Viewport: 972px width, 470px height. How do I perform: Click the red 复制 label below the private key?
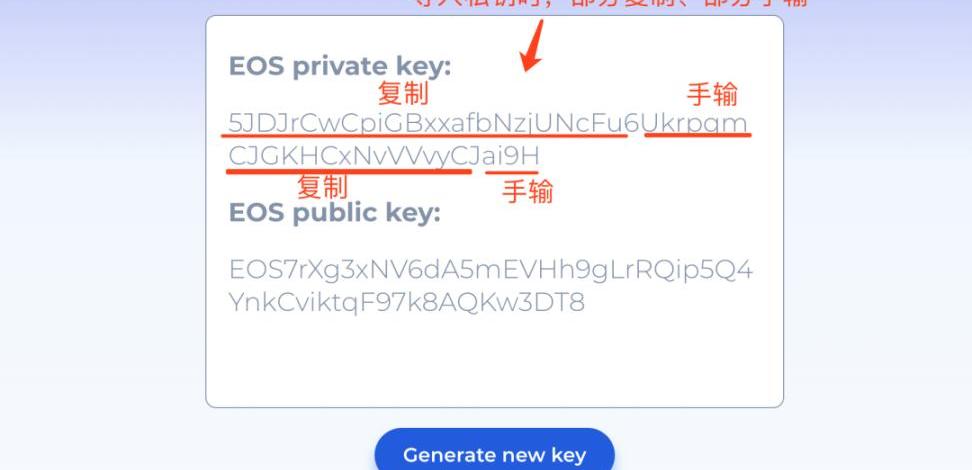click(322, 187)
